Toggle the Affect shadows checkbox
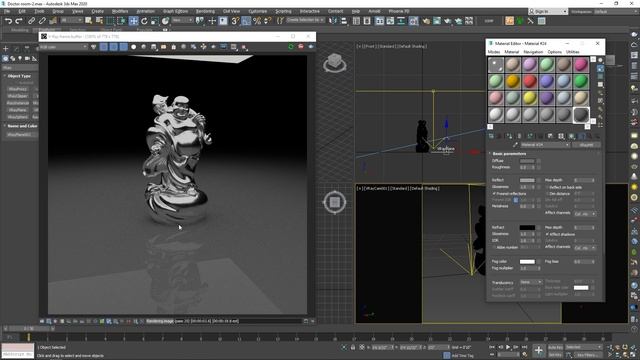 click(x=547, y=234)
